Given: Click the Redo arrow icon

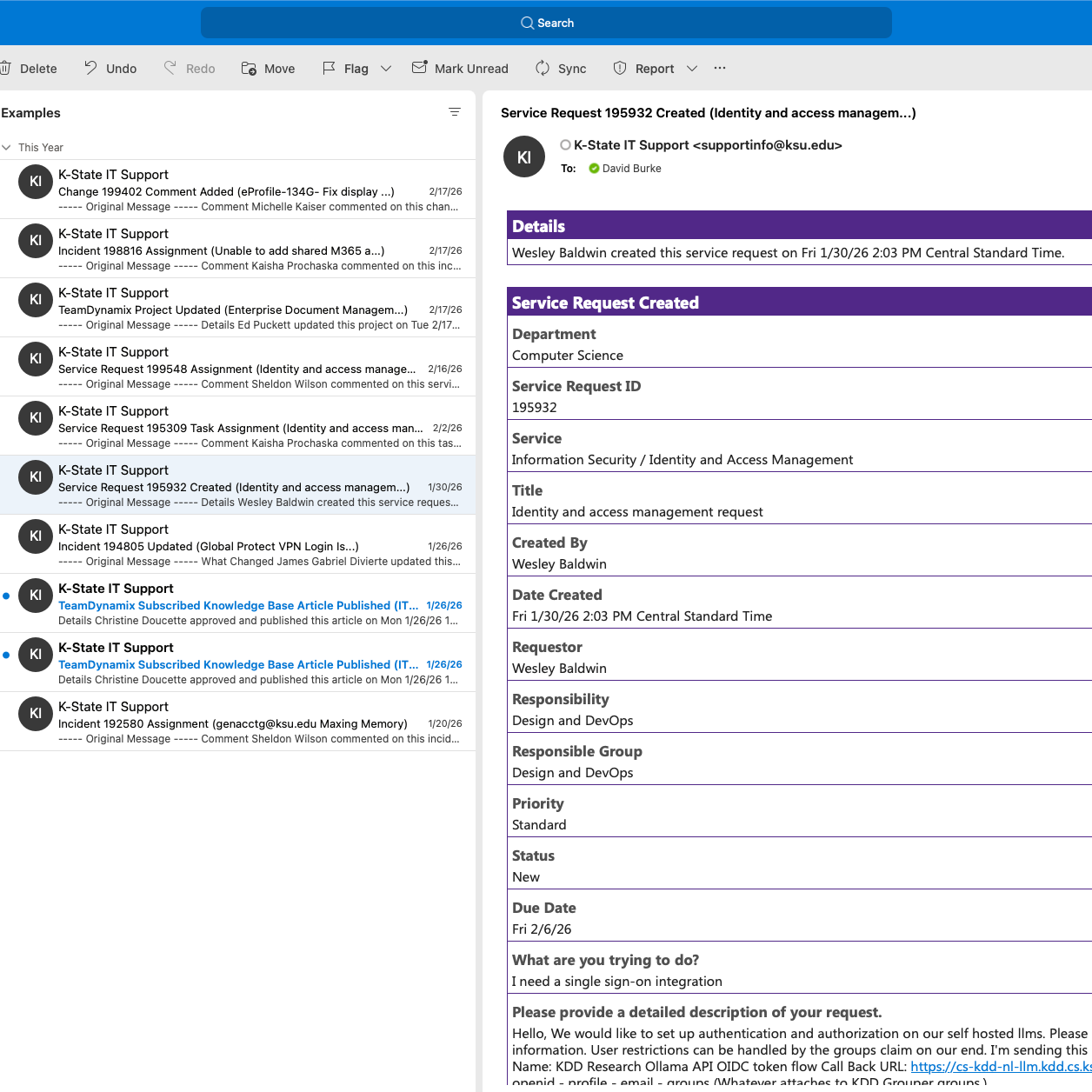Looking at the screenshot, I should [x=170, y=68].
